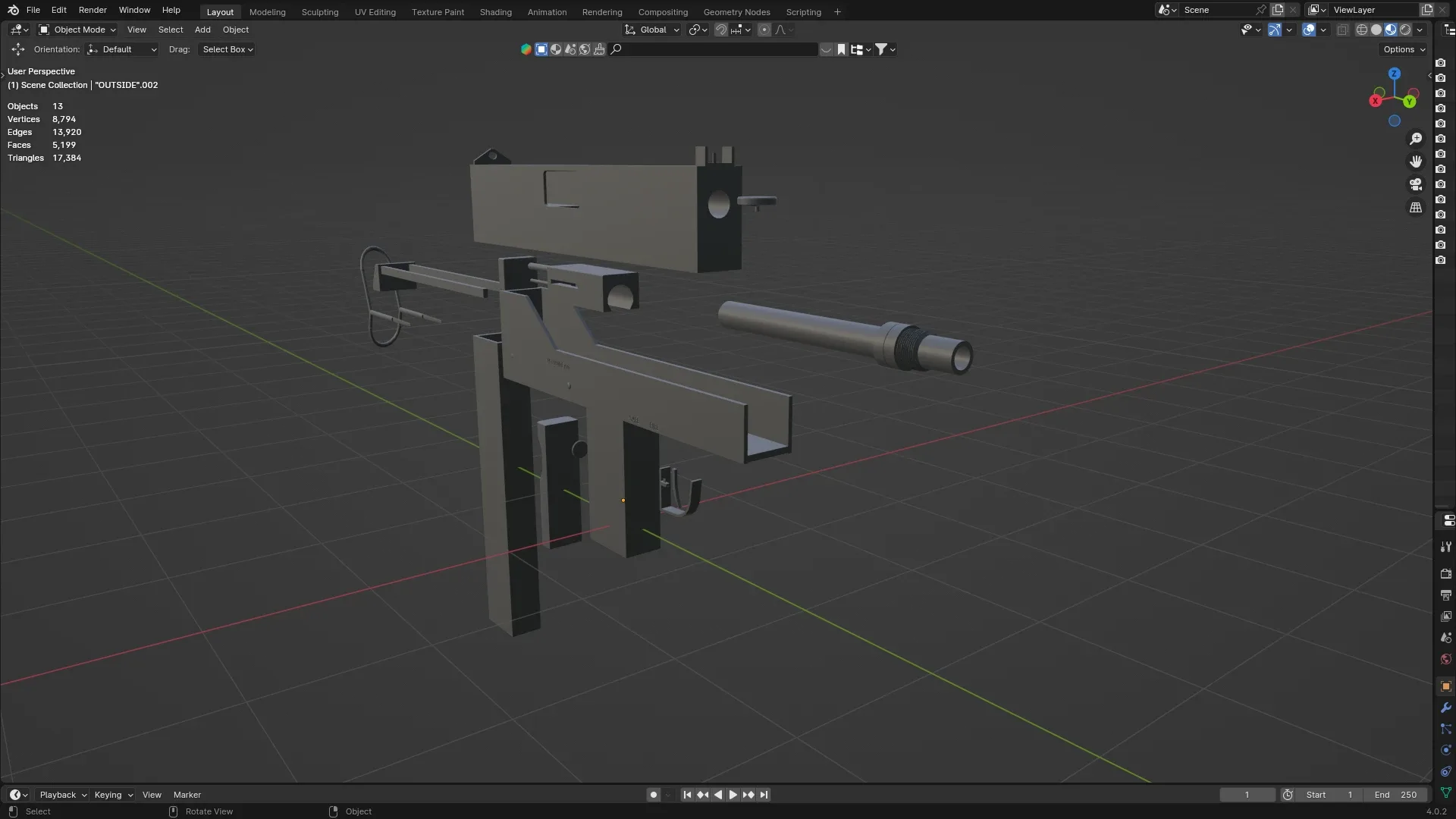Toggle the camera view icon

tap(1416, 184)
